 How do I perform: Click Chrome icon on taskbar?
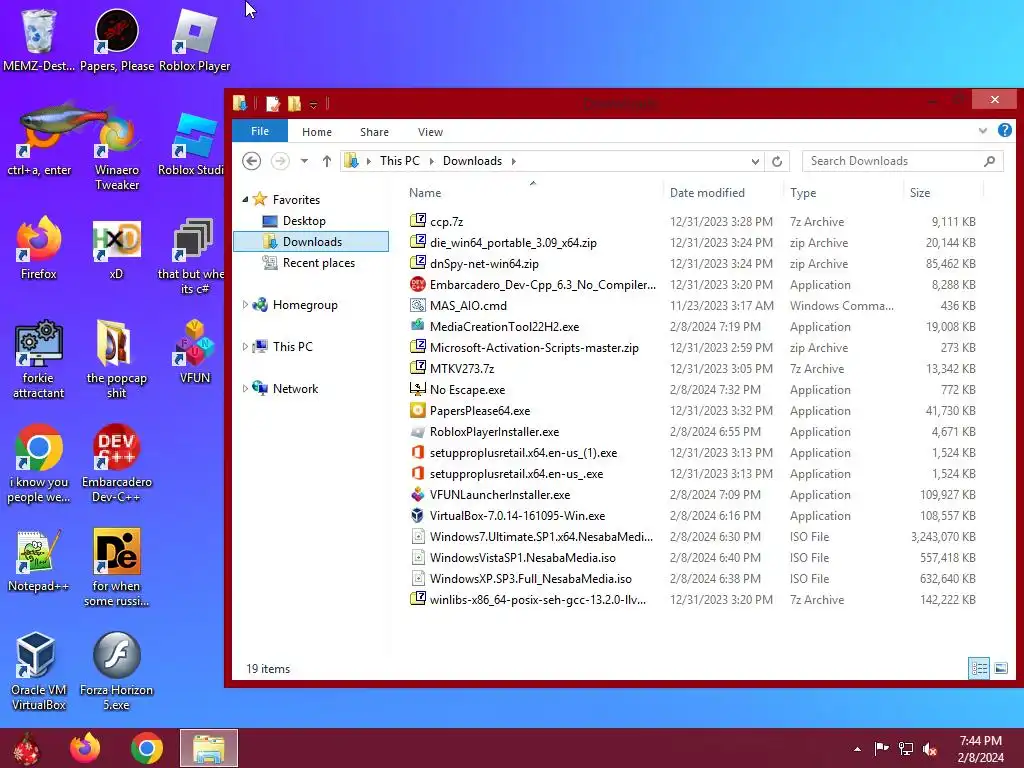click(x=147, y=748)
